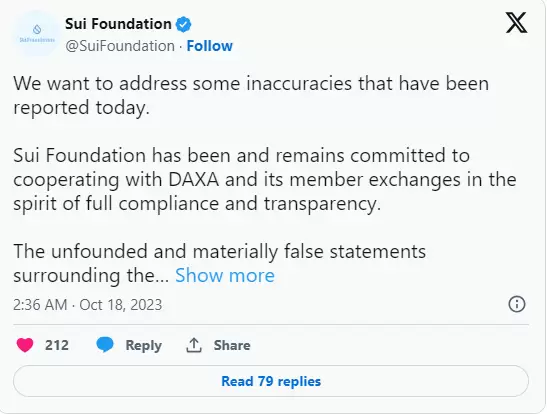Click the Share text label

click(232, 345)
